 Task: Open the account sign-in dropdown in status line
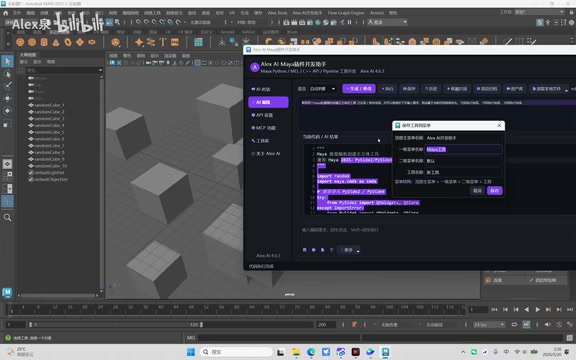(387, 22)
